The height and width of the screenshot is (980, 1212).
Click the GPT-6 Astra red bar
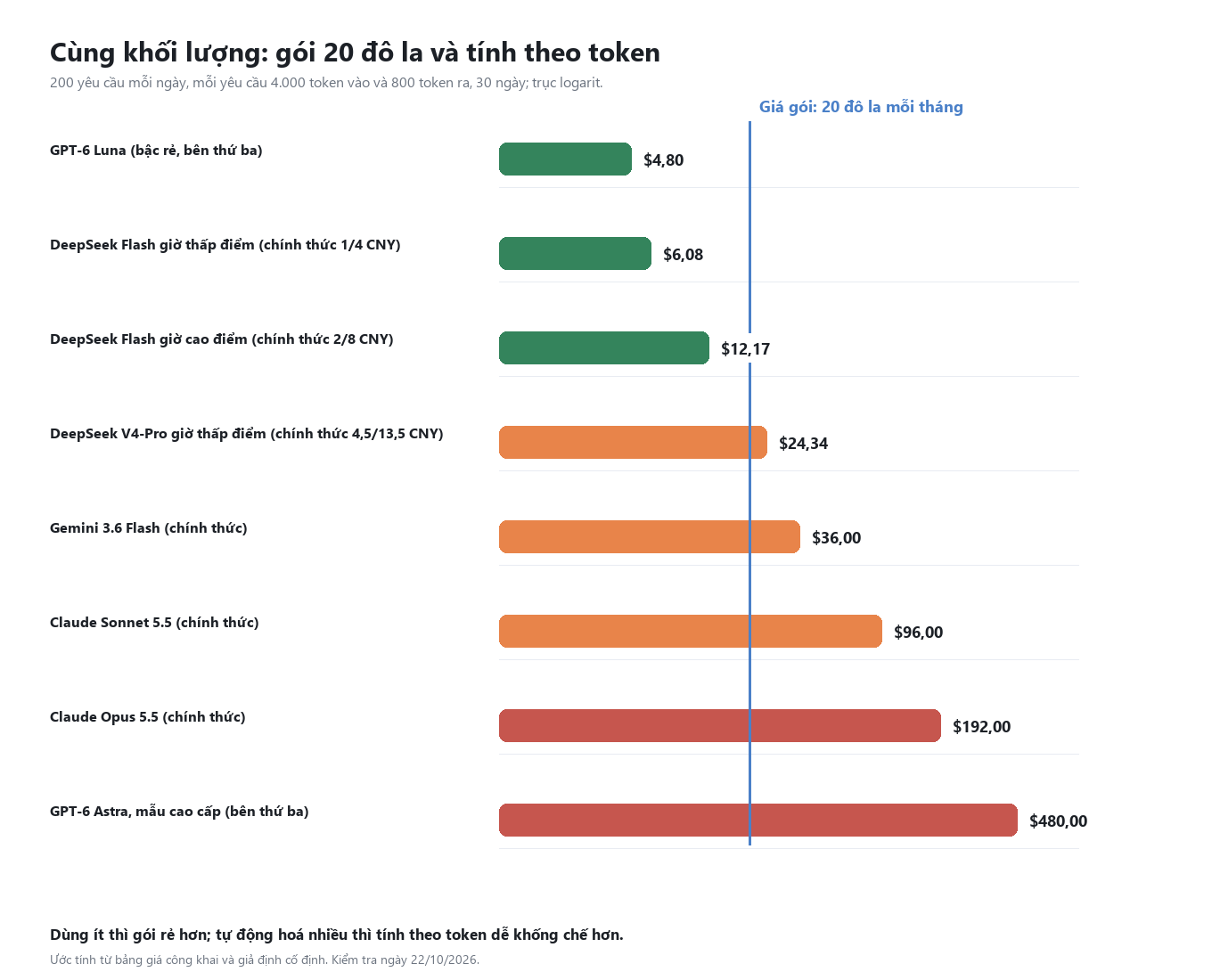coord(758,821)
